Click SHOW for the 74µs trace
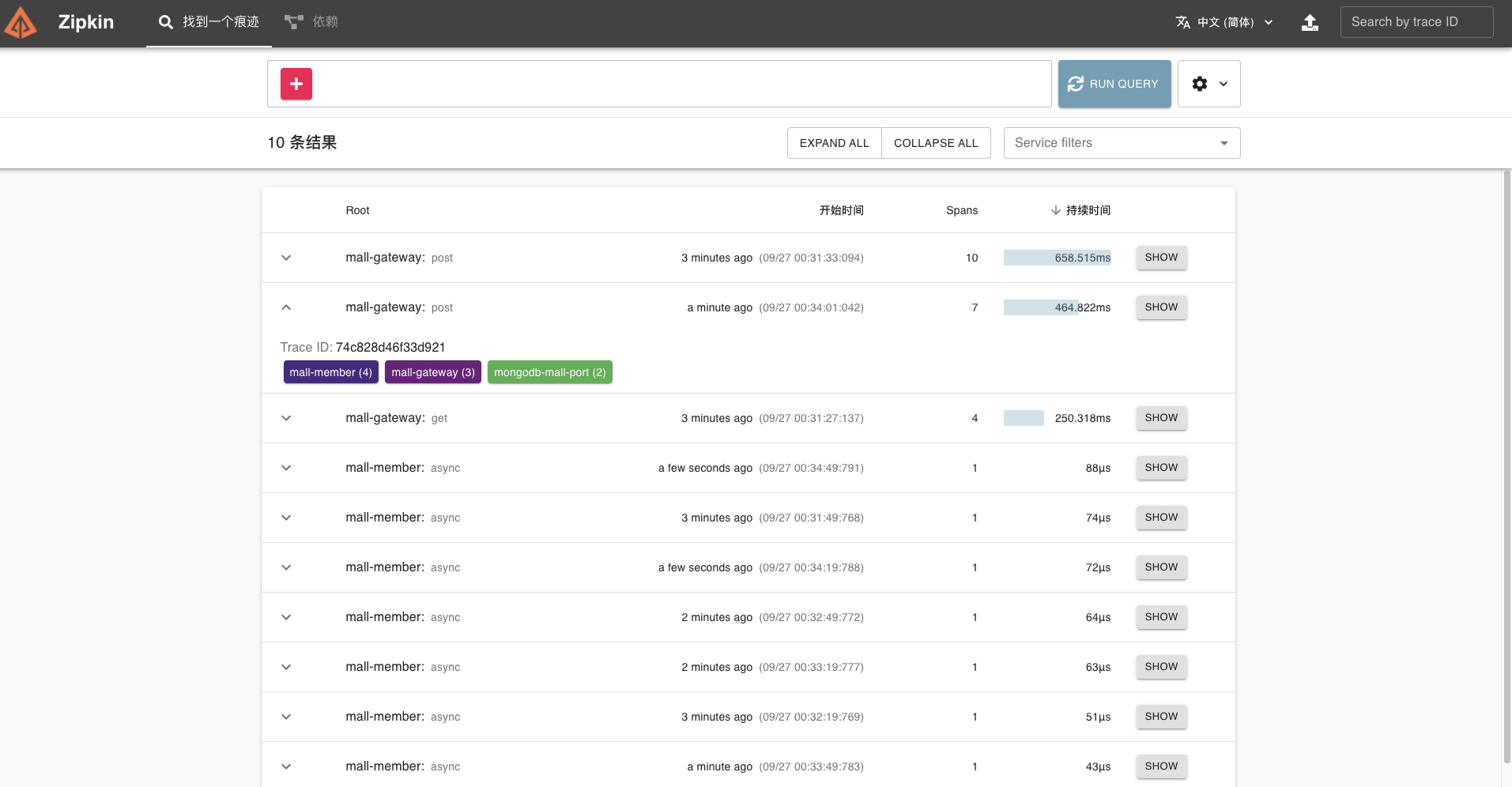The width and height of the screenshot is (1512, 787). [1161, 518]
